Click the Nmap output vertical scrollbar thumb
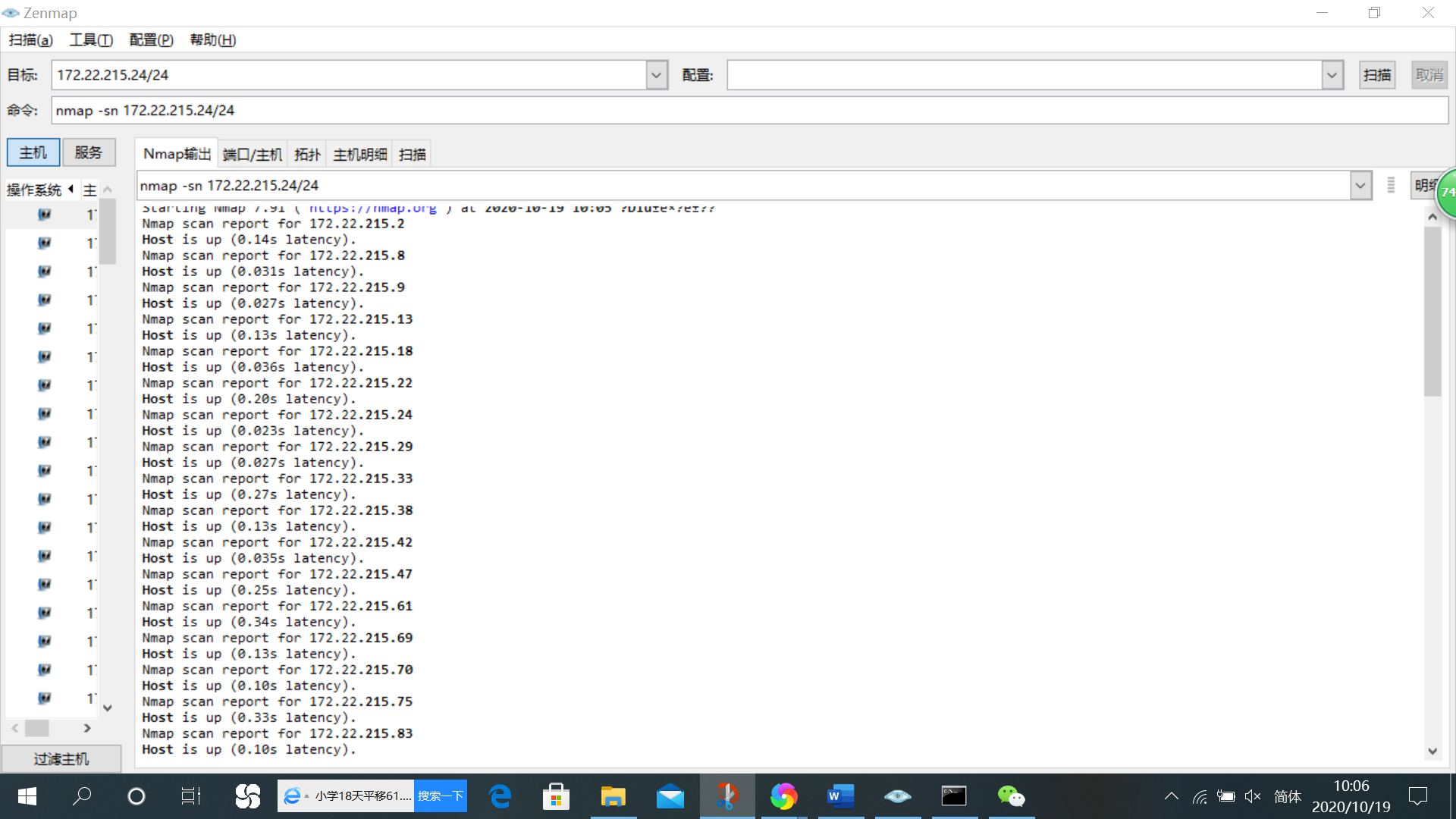 click(1432, 311)
